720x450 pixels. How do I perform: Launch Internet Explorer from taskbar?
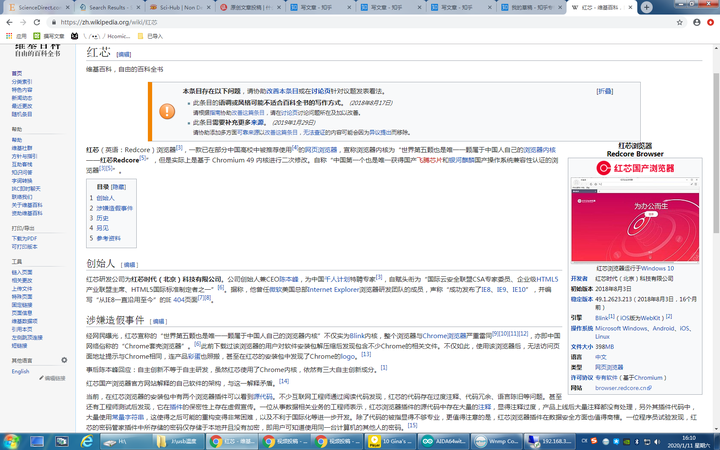click(86, 441)
